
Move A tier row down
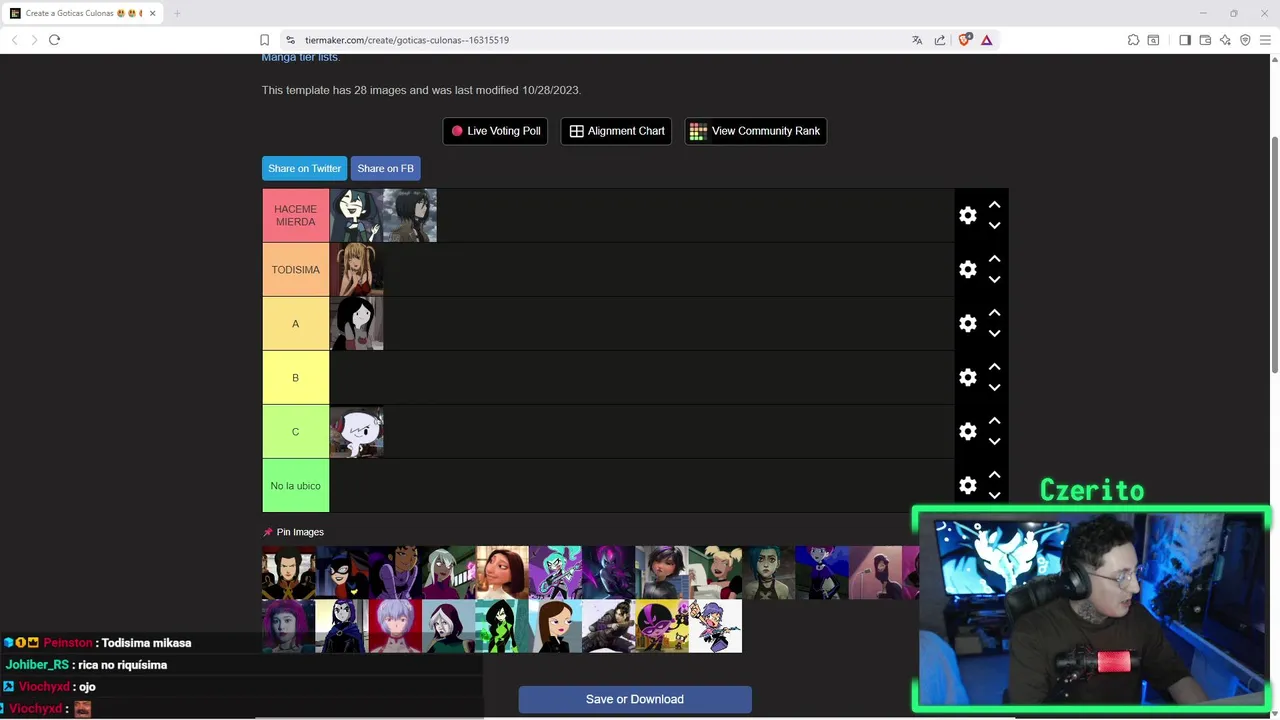(994, 334)
